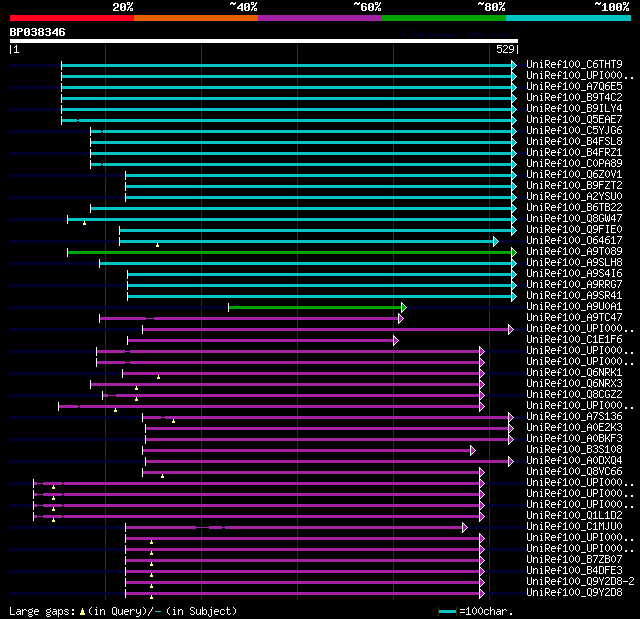The image size is (640, 619).
Task: Open hit UniRef100_B9T4C2
Action: 574,98
